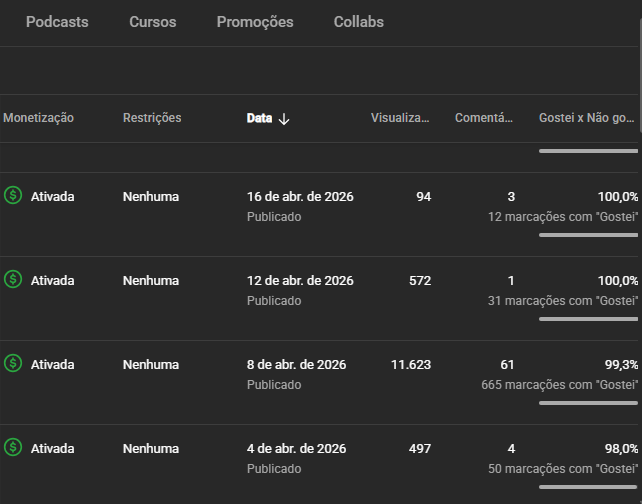Click like ratio bar under 665 marcações
This screenshot has width=642, height=504.
tap(588, 403)
